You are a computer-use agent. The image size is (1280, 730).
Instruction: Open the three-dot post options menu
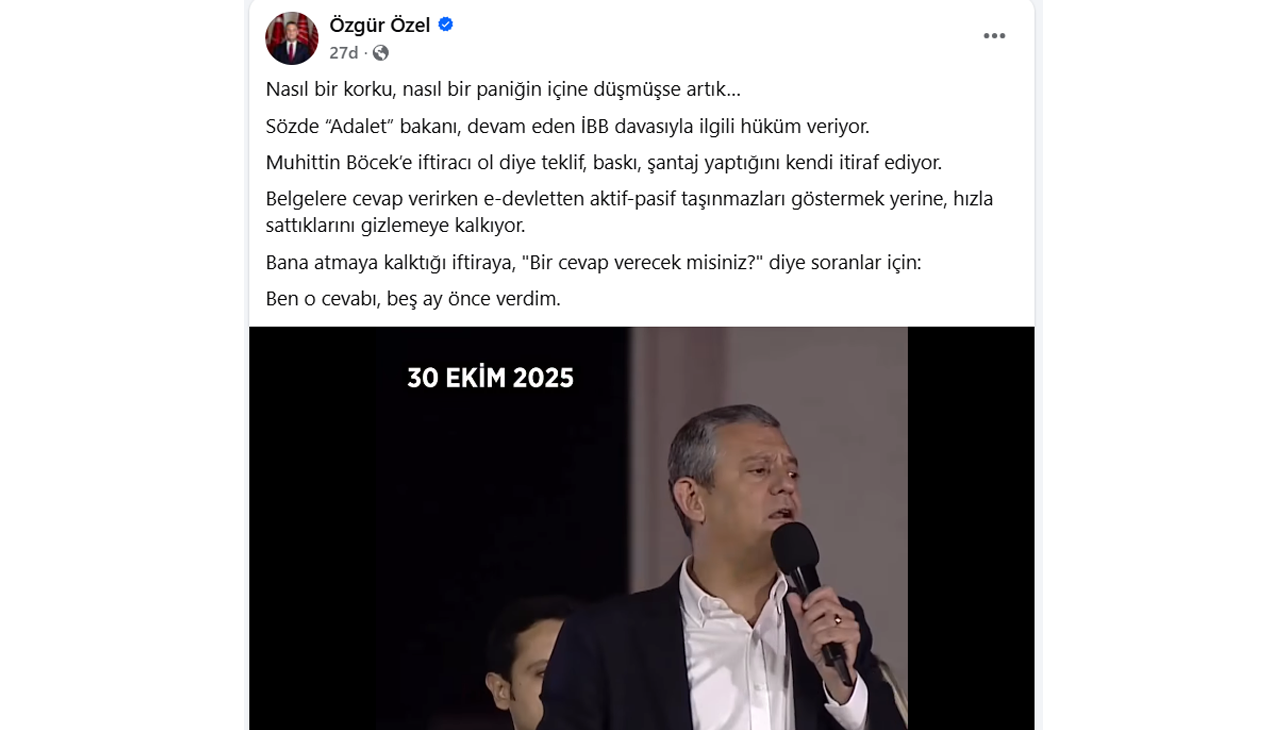[994, 36]
